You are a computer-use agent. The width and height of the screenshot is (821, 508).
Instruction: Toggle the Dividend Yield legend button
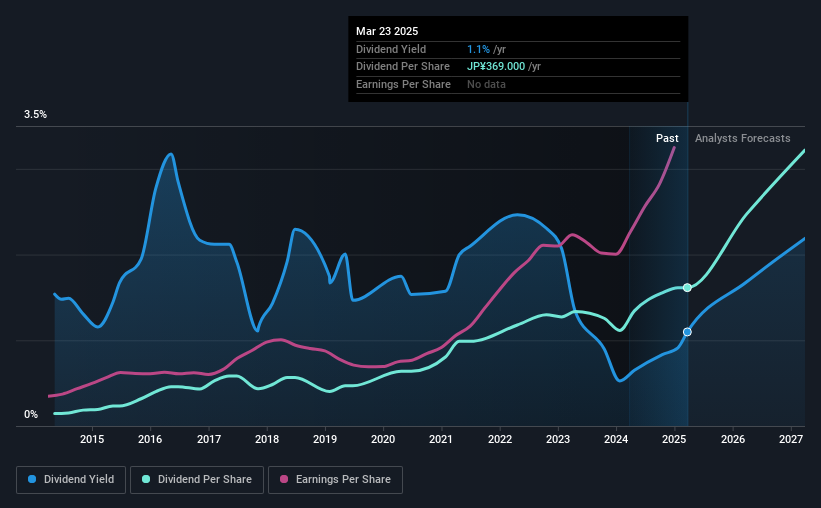click(x=71, y=480)
